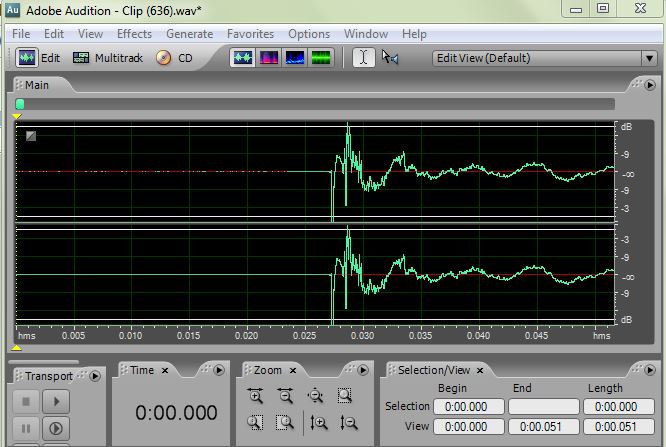This screenshot has height=447, width=666.
Task: Select the Spectral Pan display icon
Action: (x=295, y=58)
